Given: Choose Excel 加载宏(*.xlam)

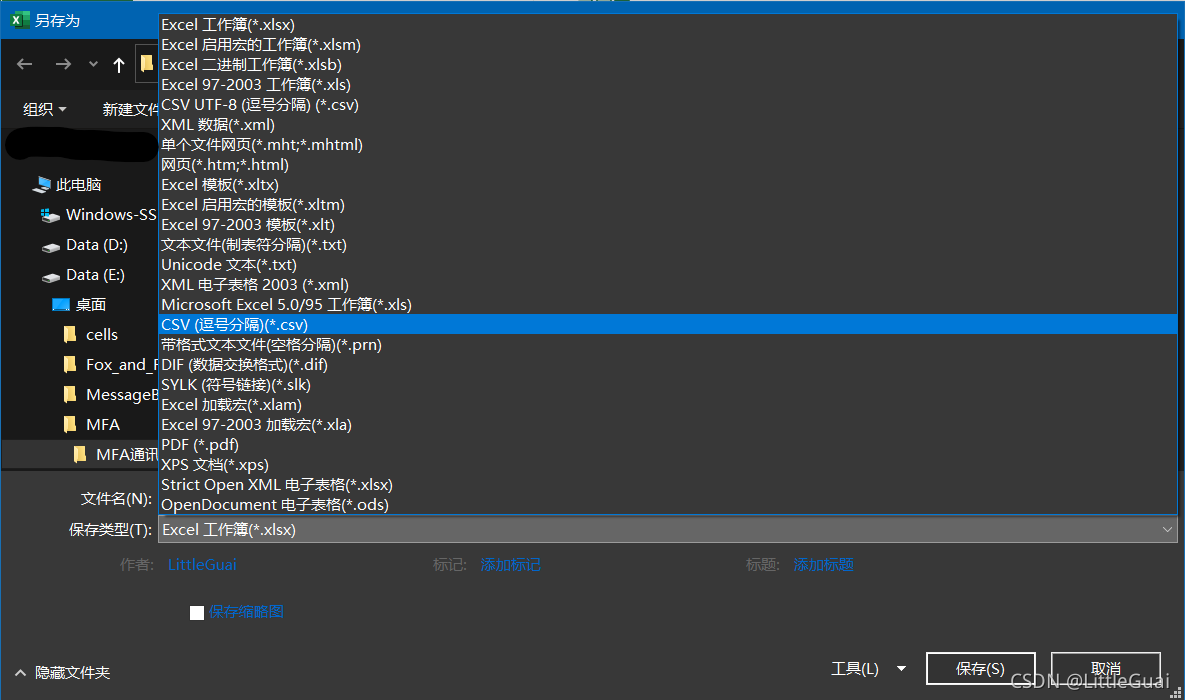Looking at the screenshot, I should coord(668,405).
